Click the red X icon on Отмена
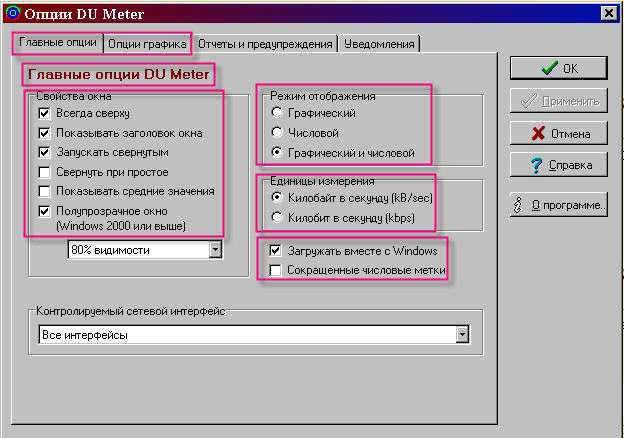 [538, 133]
